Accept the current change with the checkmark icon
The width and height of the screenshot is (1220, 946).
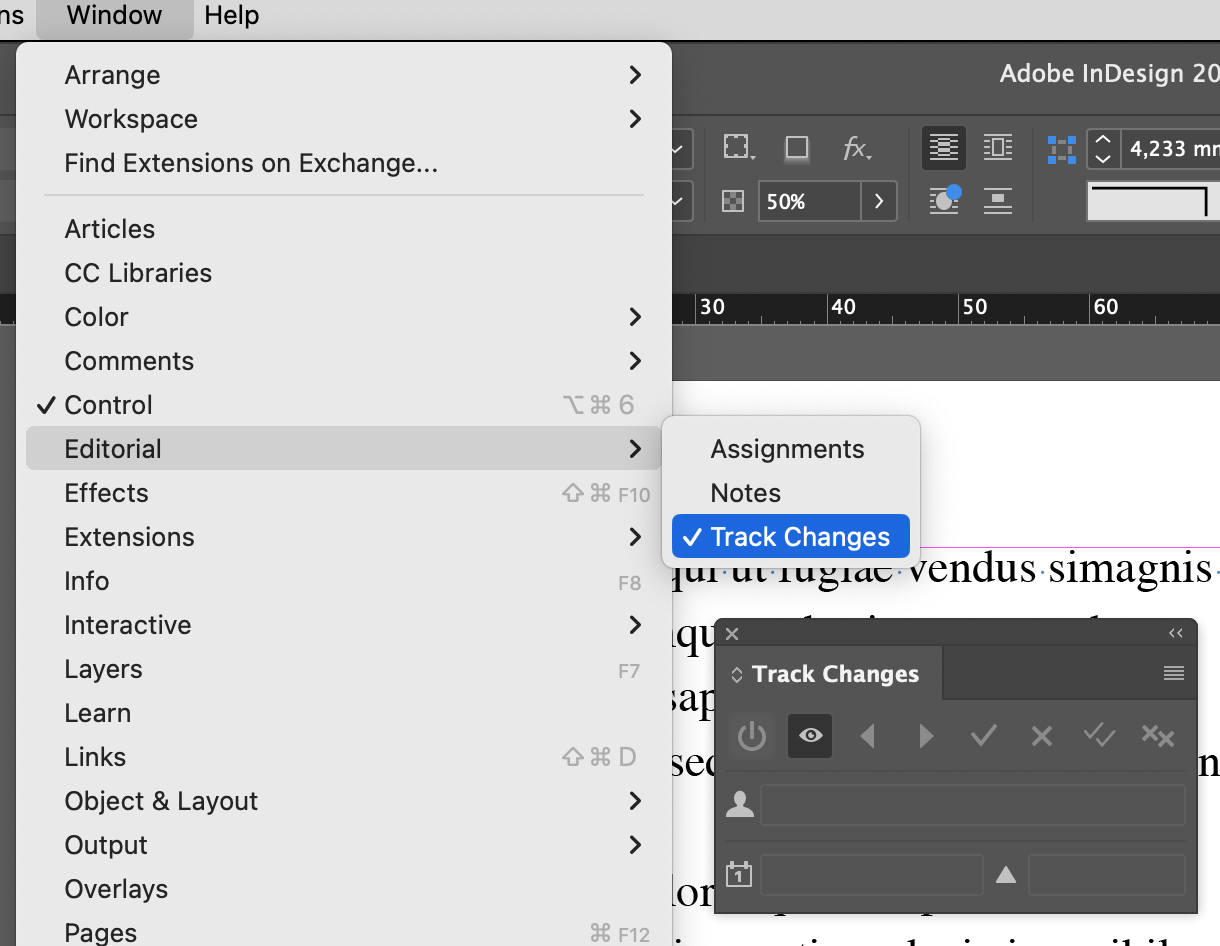click(x=983, y=736)
